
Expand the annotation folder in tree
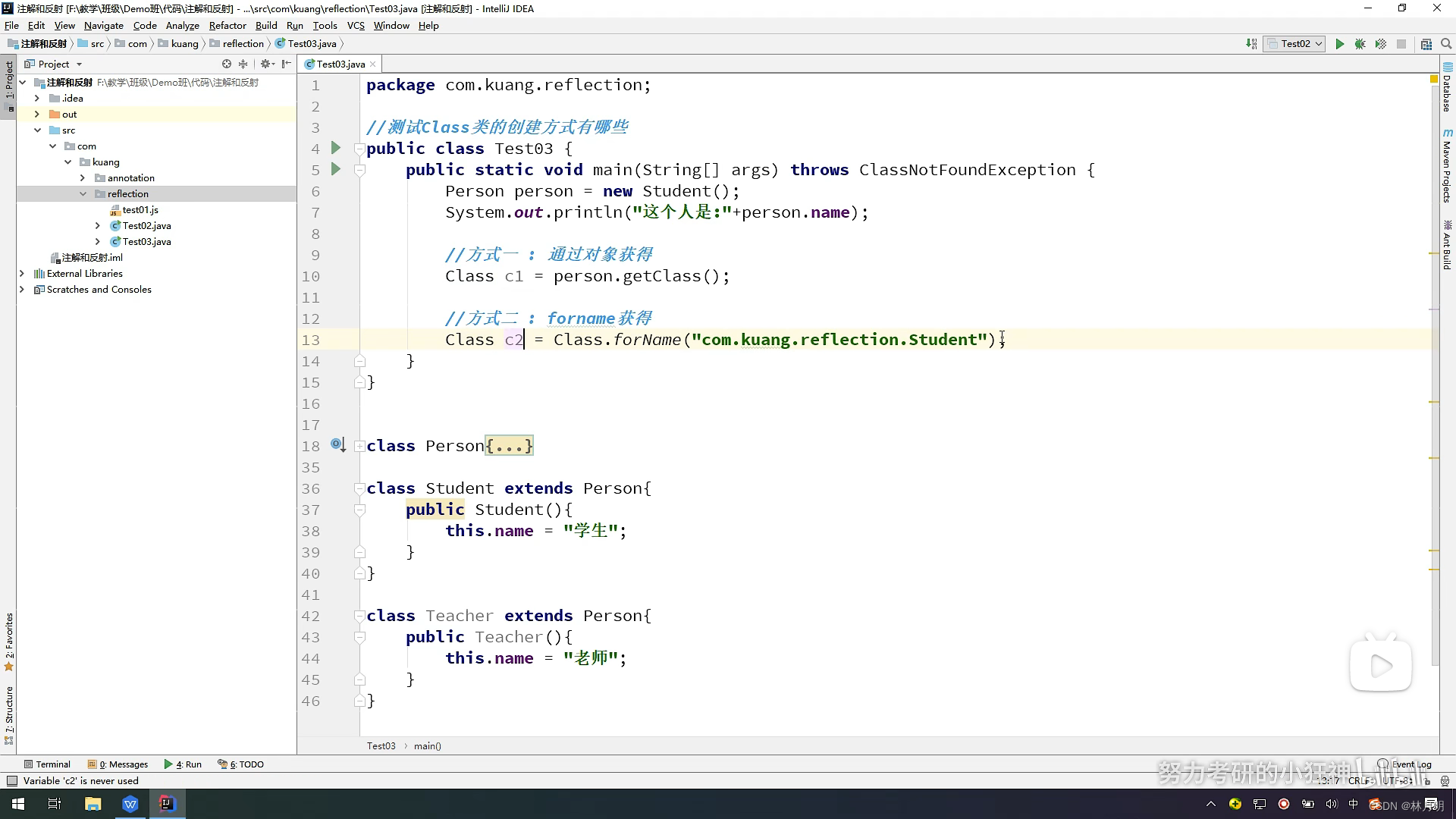point(83,178)
